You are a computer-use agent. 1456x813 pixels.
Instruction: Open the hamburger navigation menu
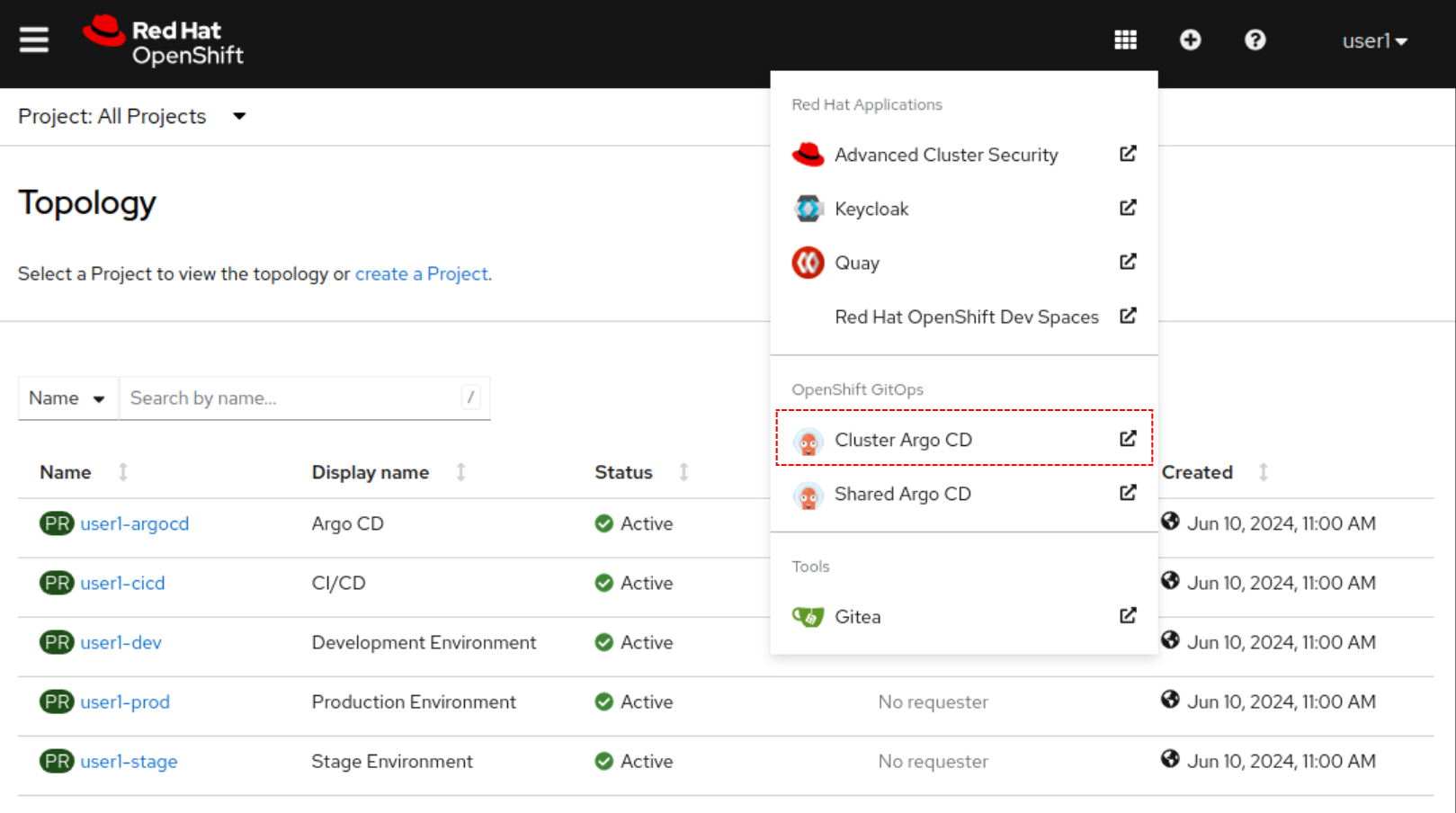click(x=34, y=40)
